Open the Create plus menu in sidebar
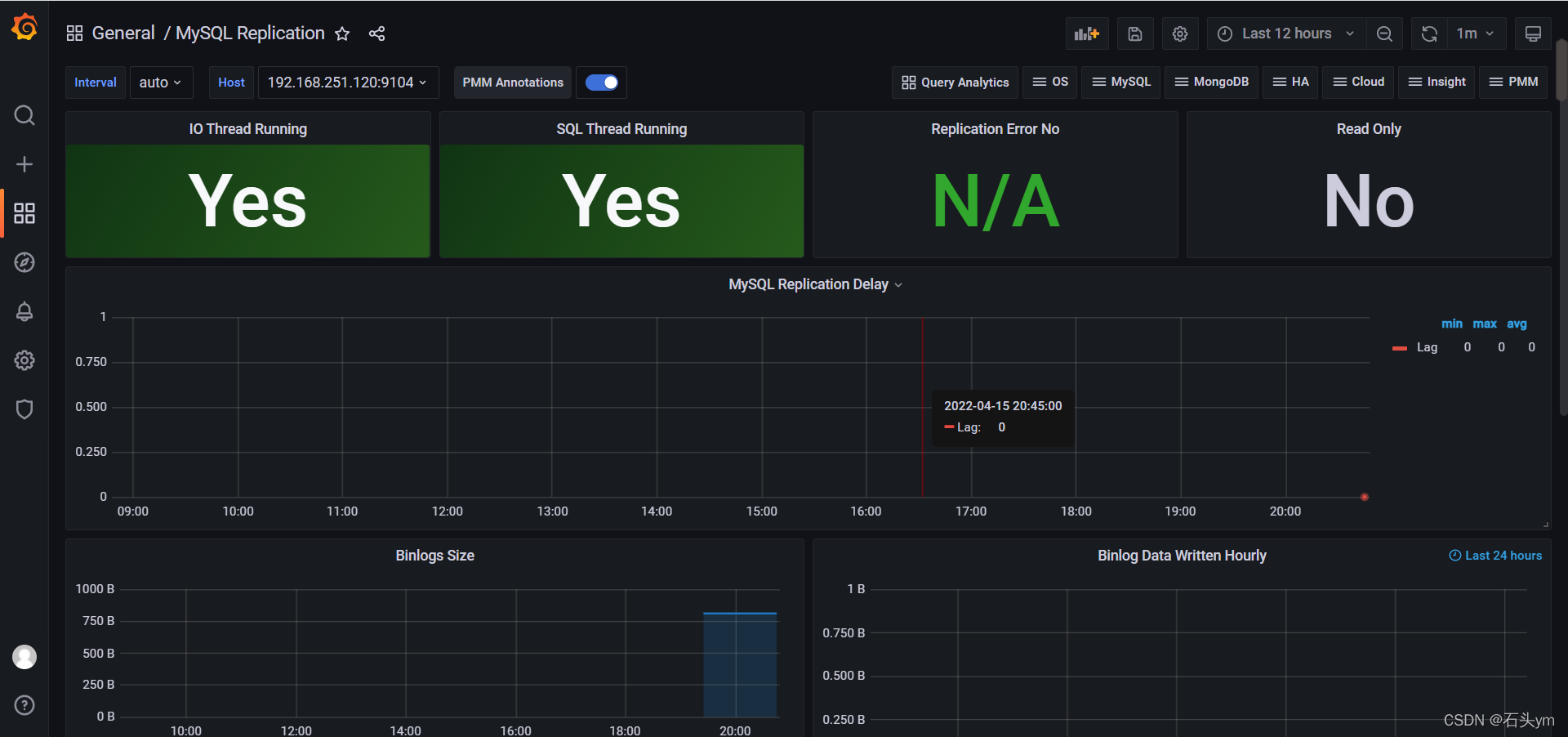This screenshot has width=1568, height=737. [x=24, y=164]
